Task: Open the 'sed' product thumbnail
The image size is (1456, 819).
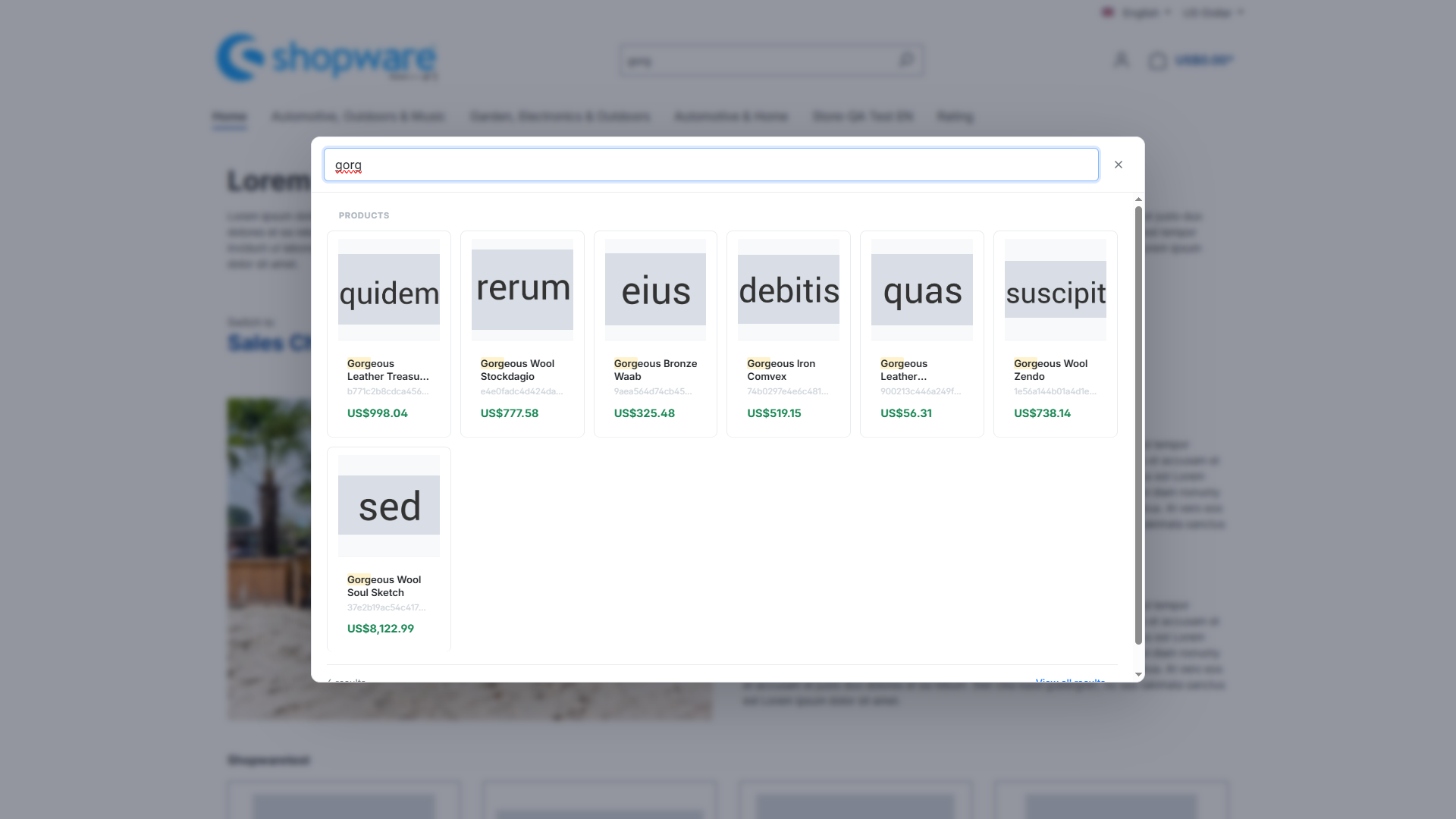Action: [x=389, y=505]
